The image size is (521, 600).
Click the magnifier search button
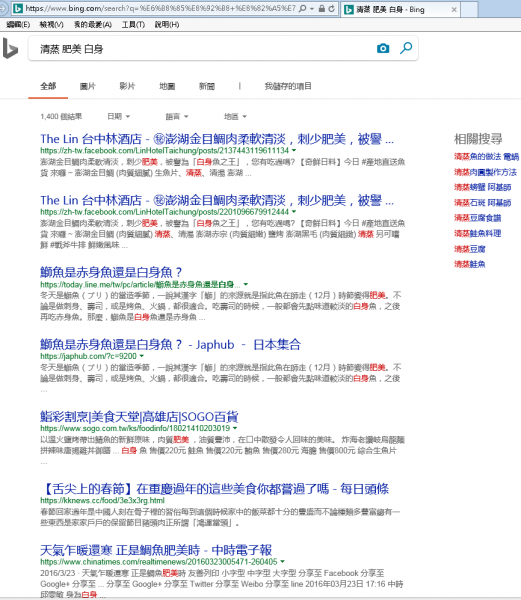click(x=405, y=48)
